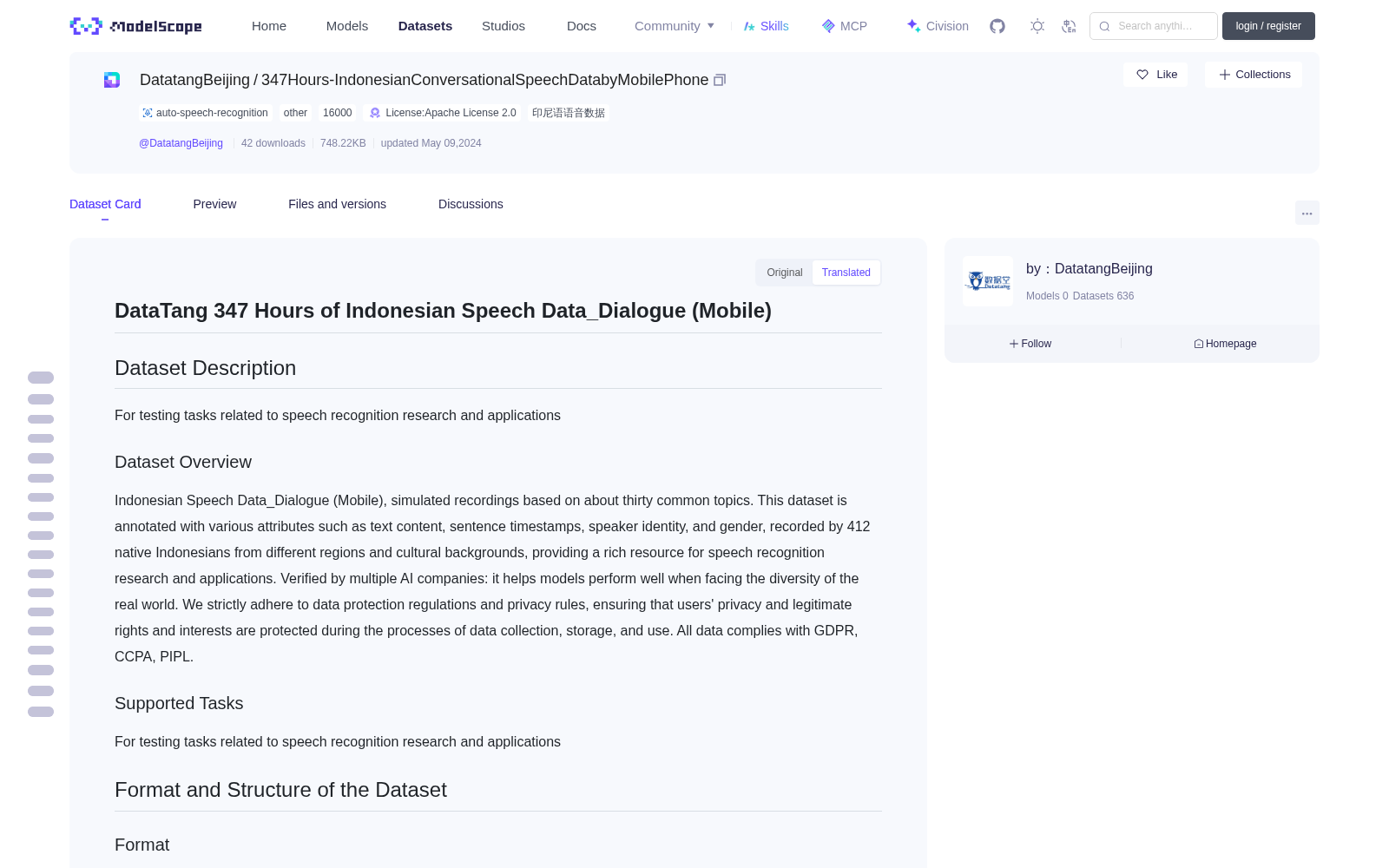This screenshot has height=868, width=1389.
Task: Click the 'Supported Tasks' heading
Action: pyautogui.click(x=179, y=704)
